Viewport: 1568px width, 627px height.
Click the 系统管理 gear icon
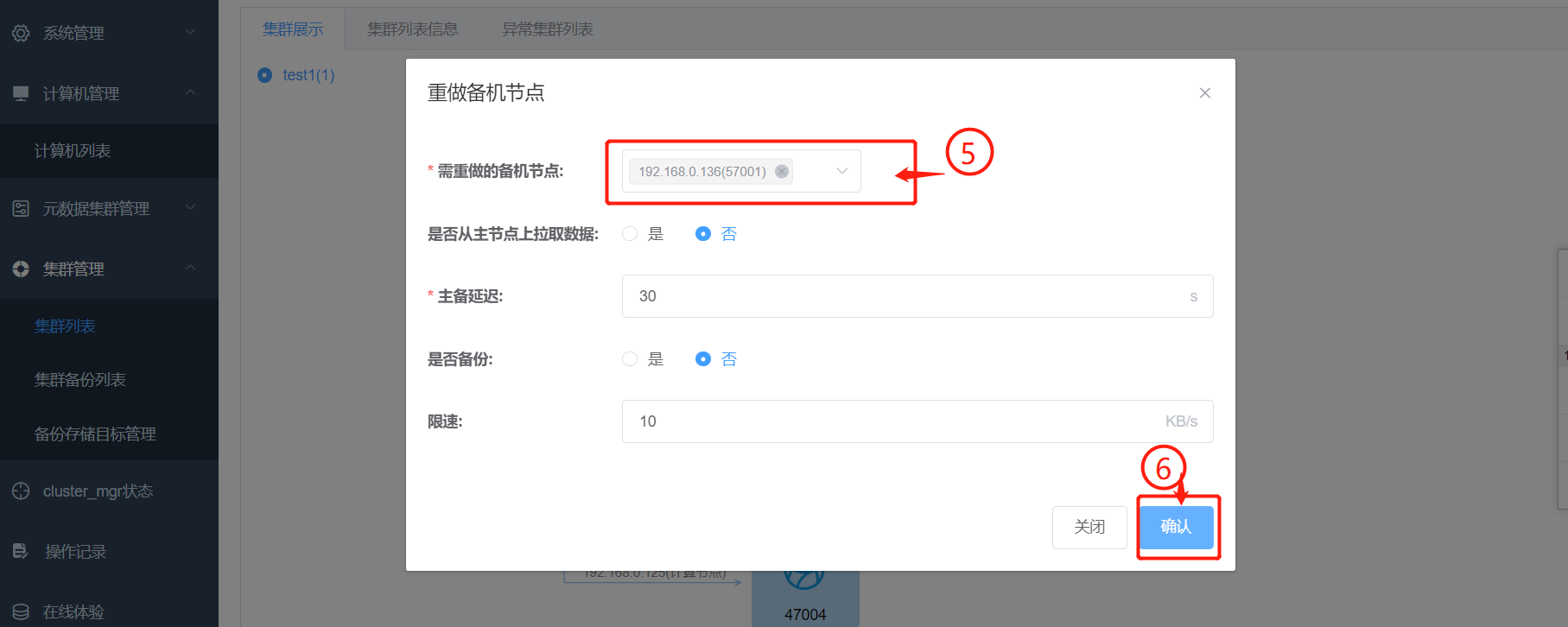tap(21, 33)
